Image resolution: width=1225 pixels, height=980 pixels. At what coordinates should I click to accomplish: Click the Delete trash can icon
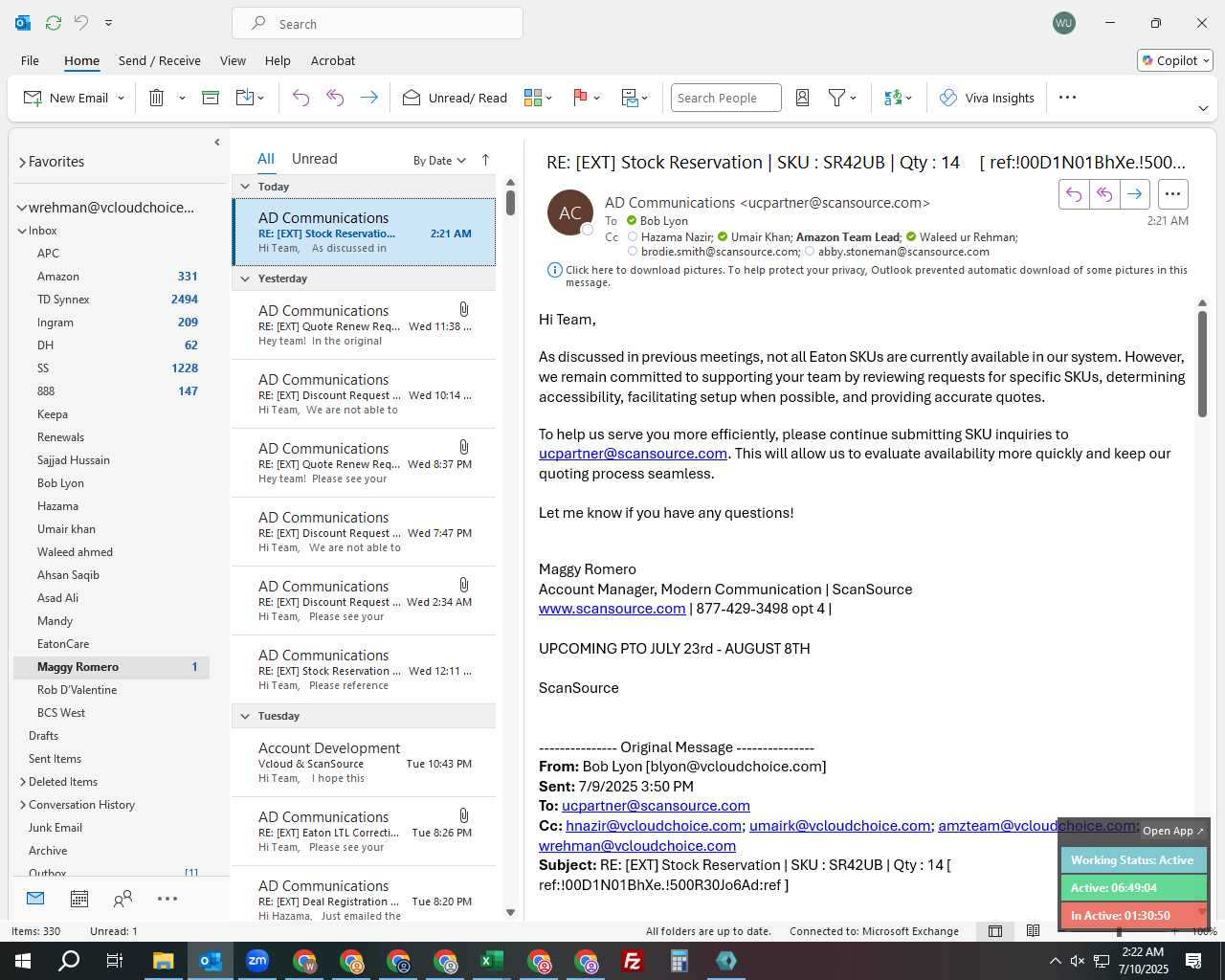(157, 98)
